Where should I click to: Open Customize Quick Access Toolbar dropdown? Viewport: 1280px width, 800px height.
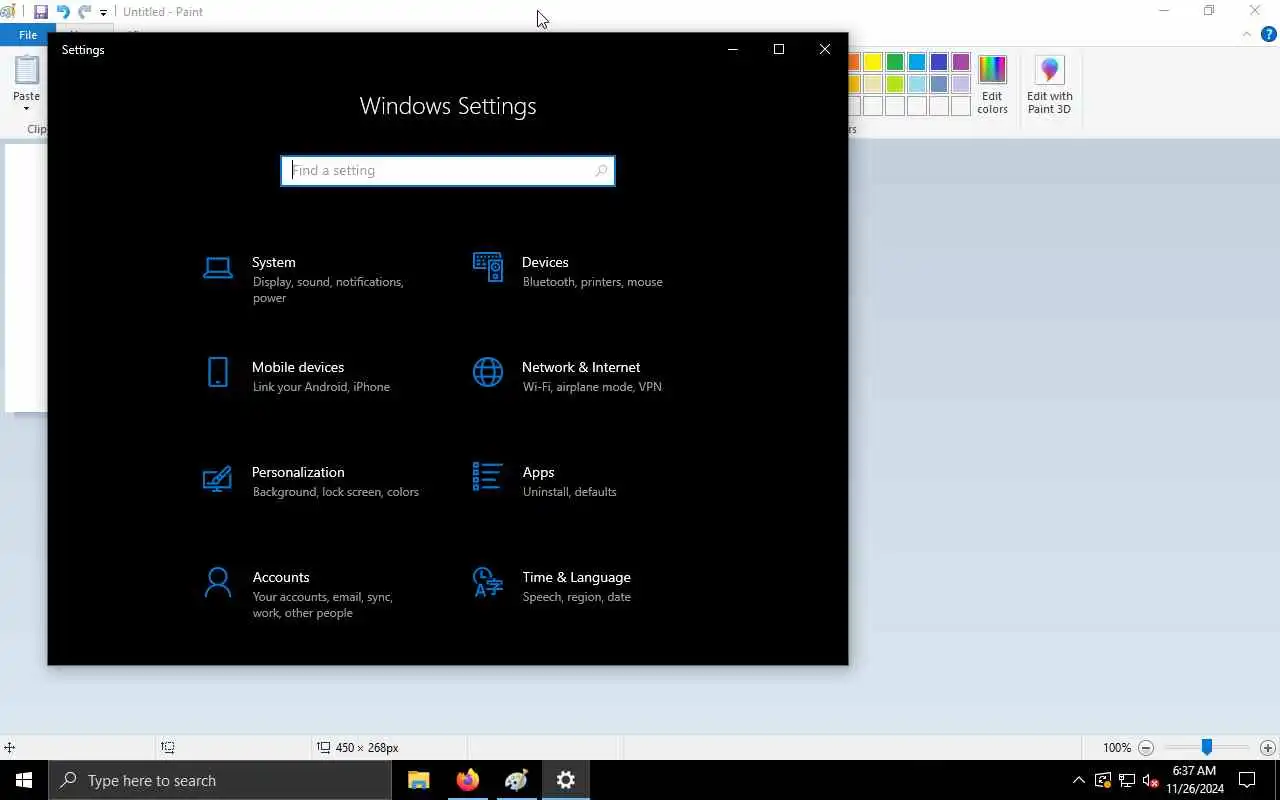click(103, 13)
